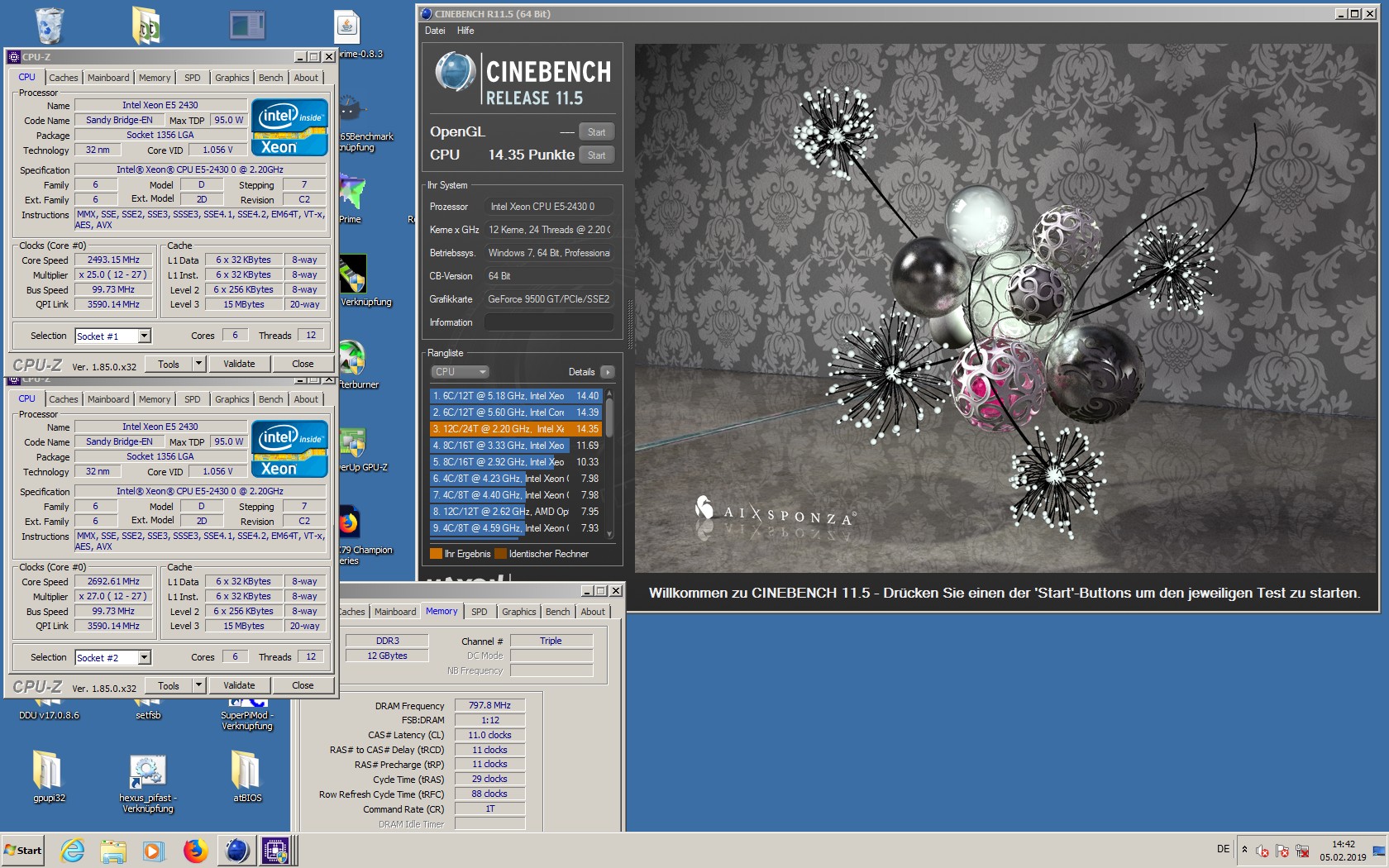Screen dimensions: 1389x868
Task: Switch to CPU-Z via taskbar icon
Action: tap(275, 851)
